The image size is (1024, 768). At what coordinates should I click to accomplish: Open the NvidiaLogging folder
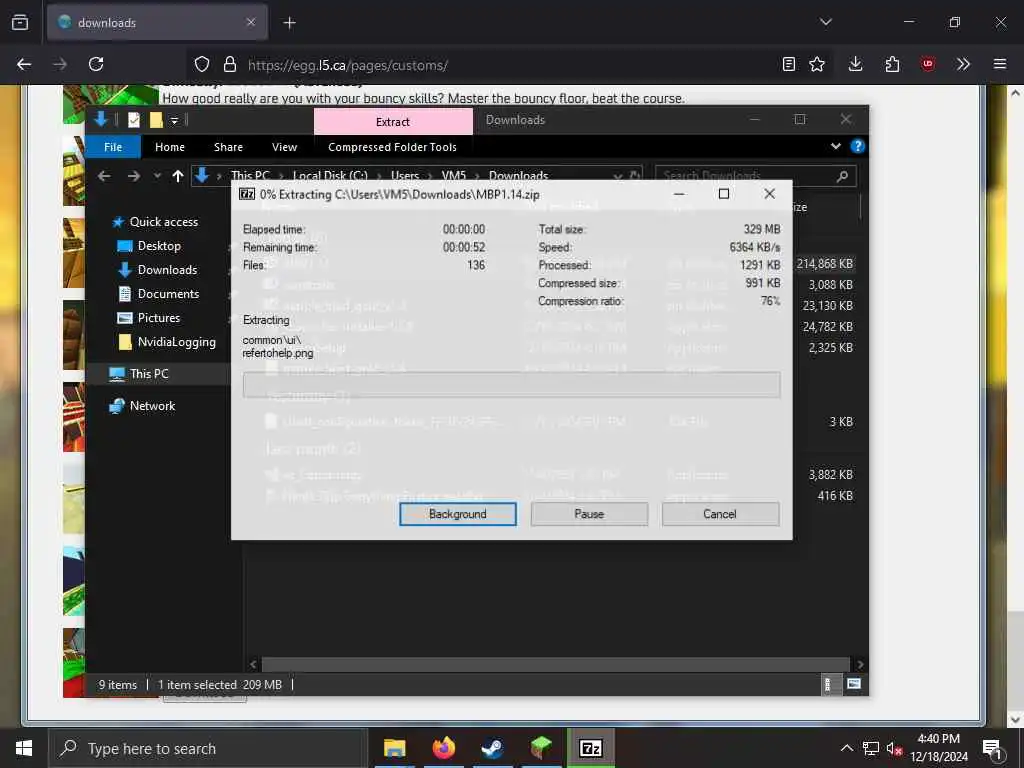(x=176, y=342)
